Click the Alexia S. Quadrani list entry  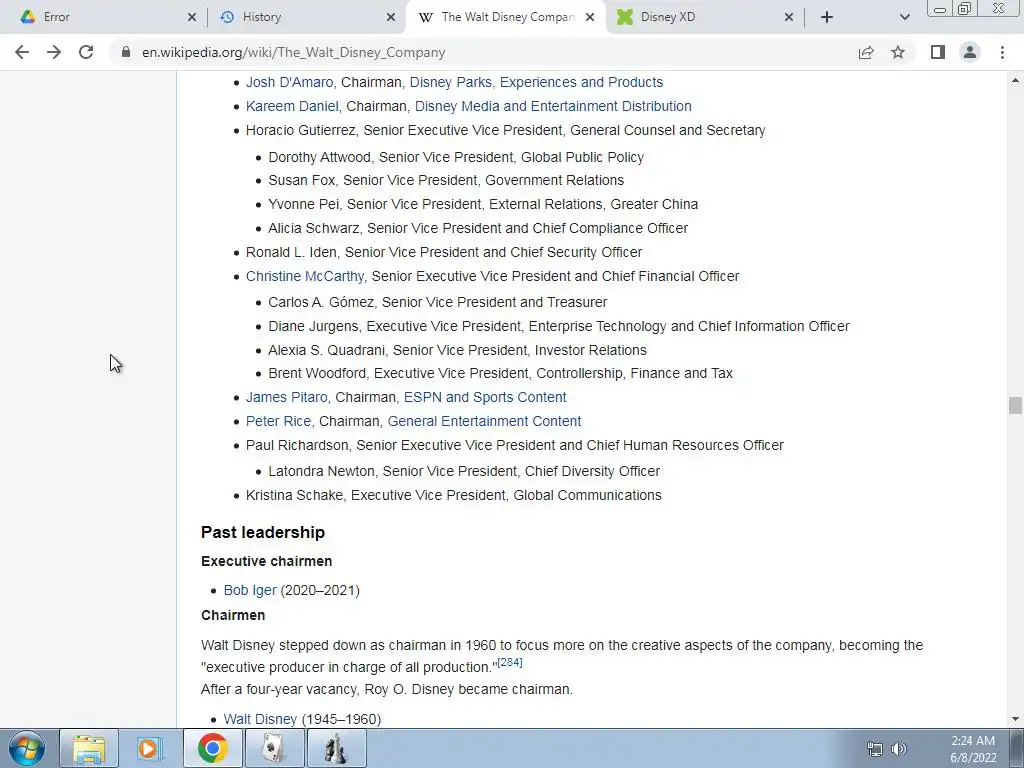[x=457, y=350]
